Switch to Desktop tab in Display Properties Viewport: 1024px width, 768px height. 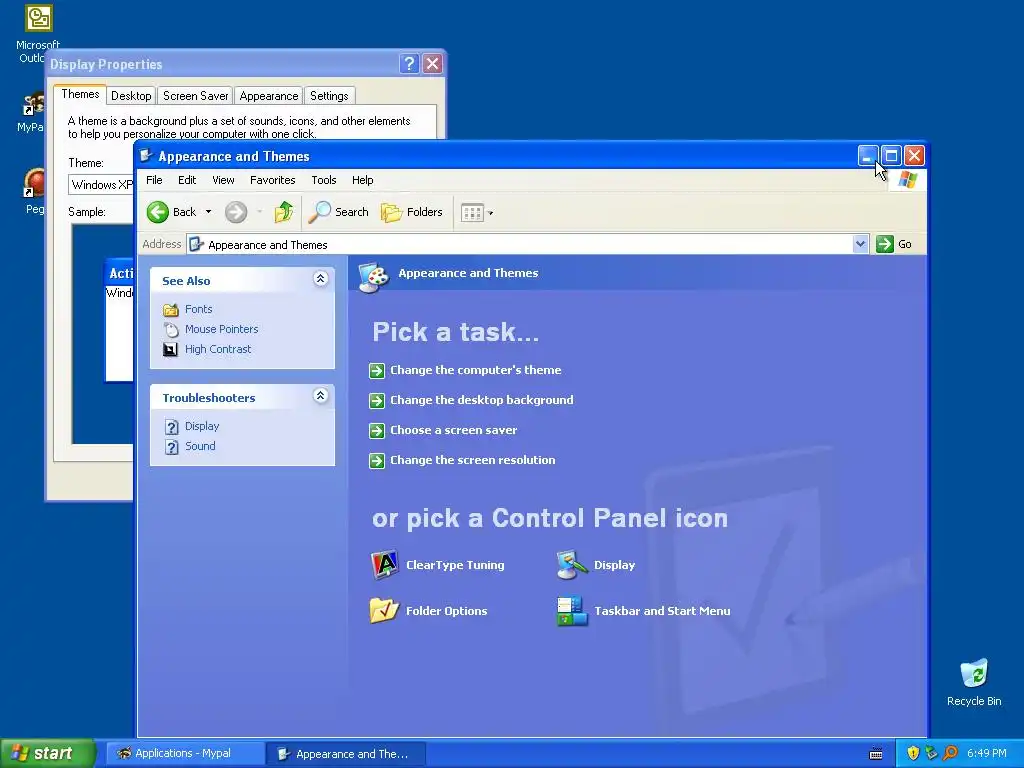[131, 96]
